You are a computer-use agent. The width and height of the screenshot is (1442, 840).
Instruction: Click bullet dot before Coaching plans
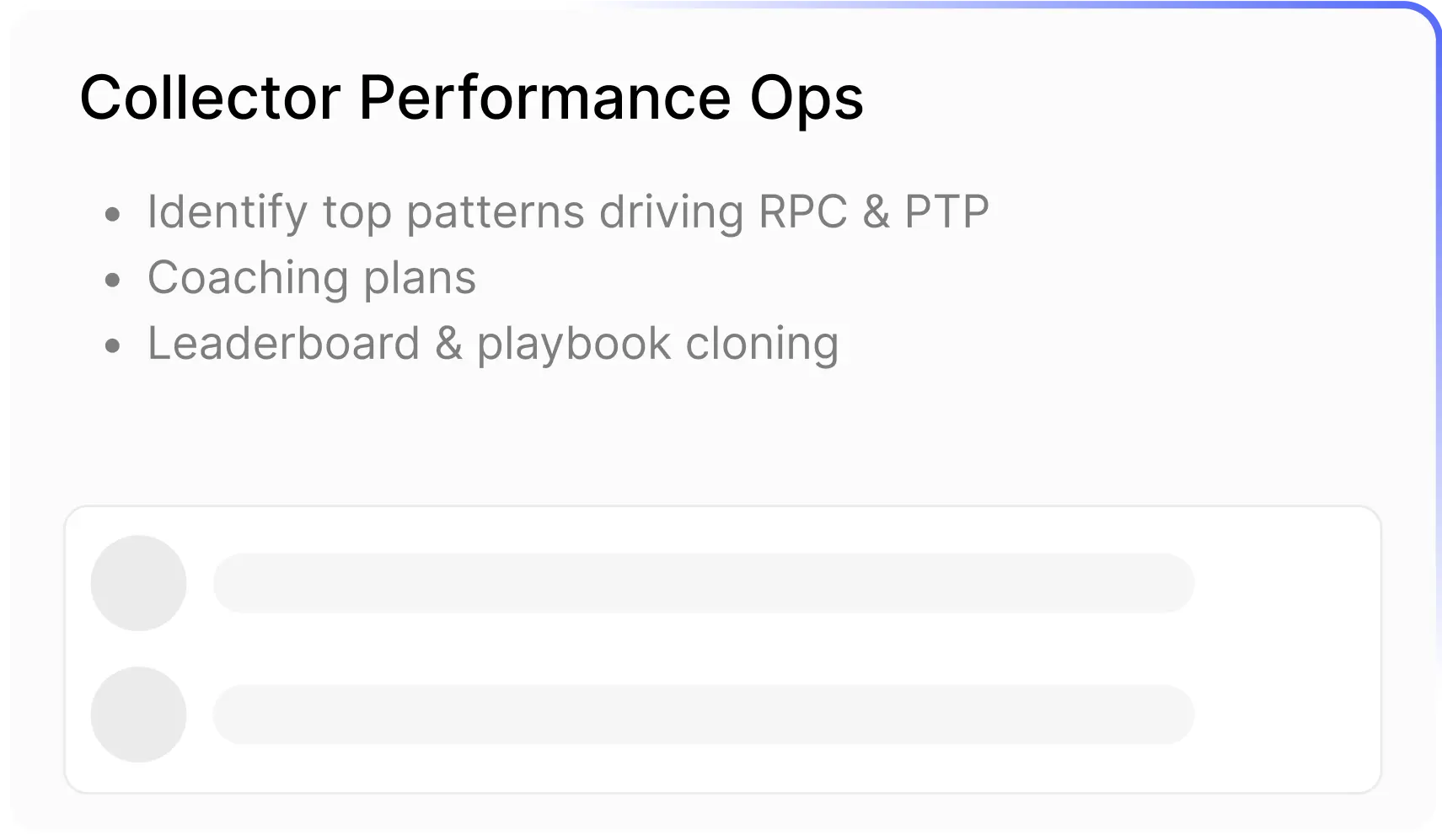[x=113, y=281]
